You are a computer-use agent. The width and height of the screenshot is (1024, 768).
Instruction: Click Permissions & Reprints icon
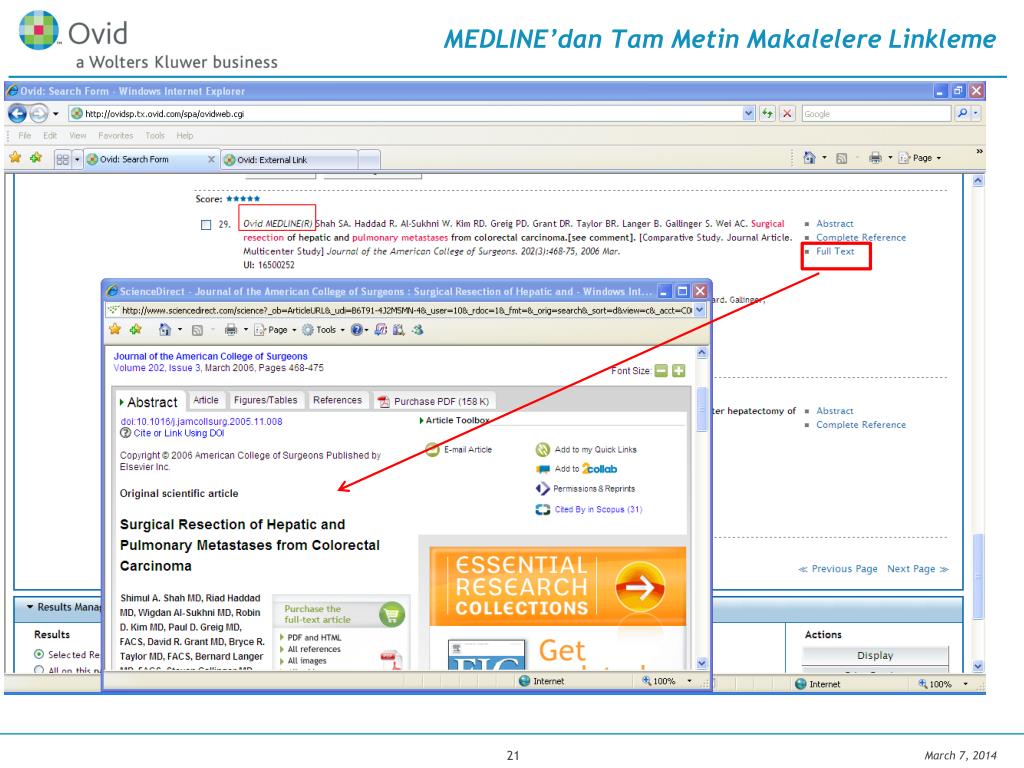[x=543, y=488]
